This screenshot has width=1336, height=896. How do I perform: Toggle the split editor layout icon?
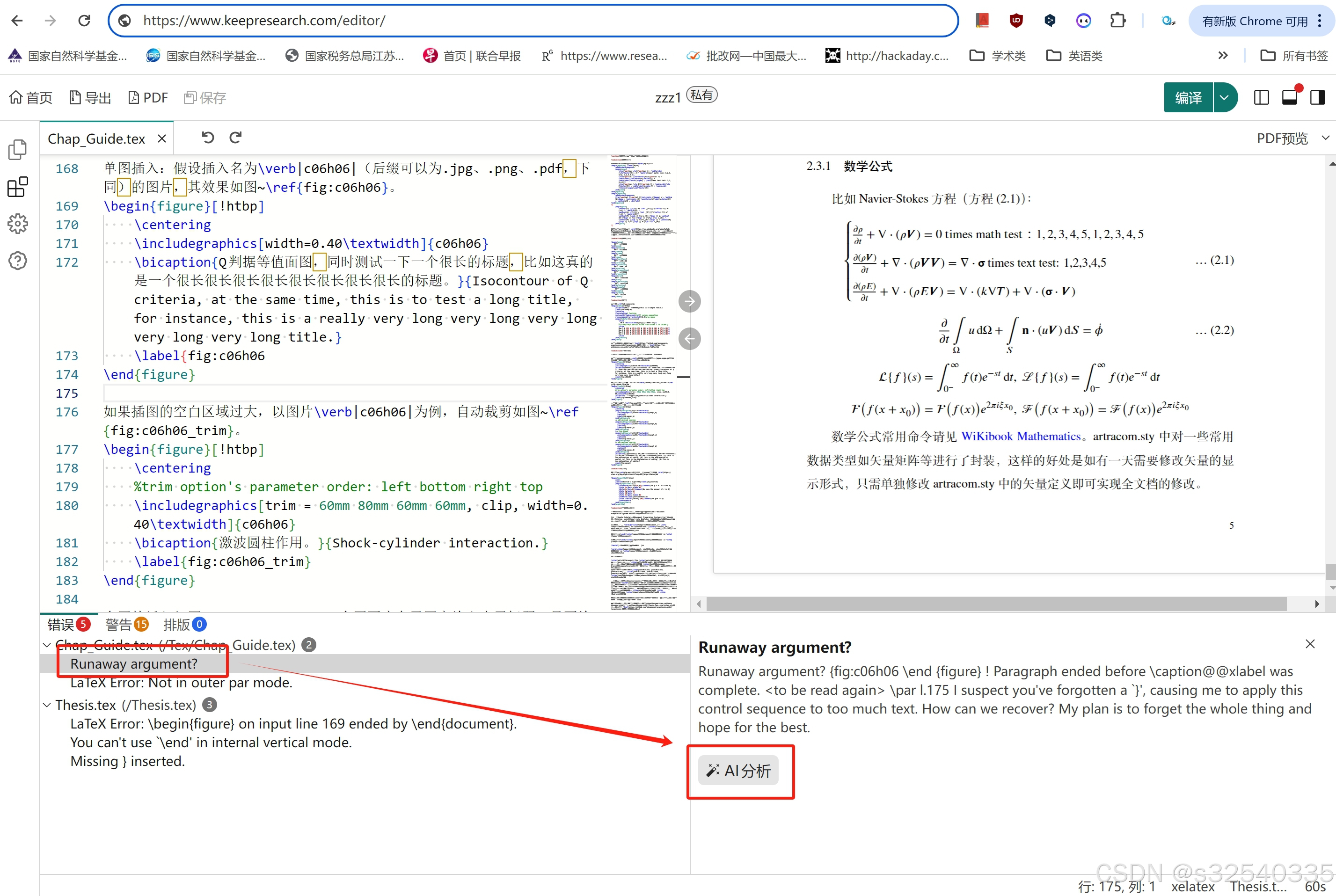point(1261,98)
